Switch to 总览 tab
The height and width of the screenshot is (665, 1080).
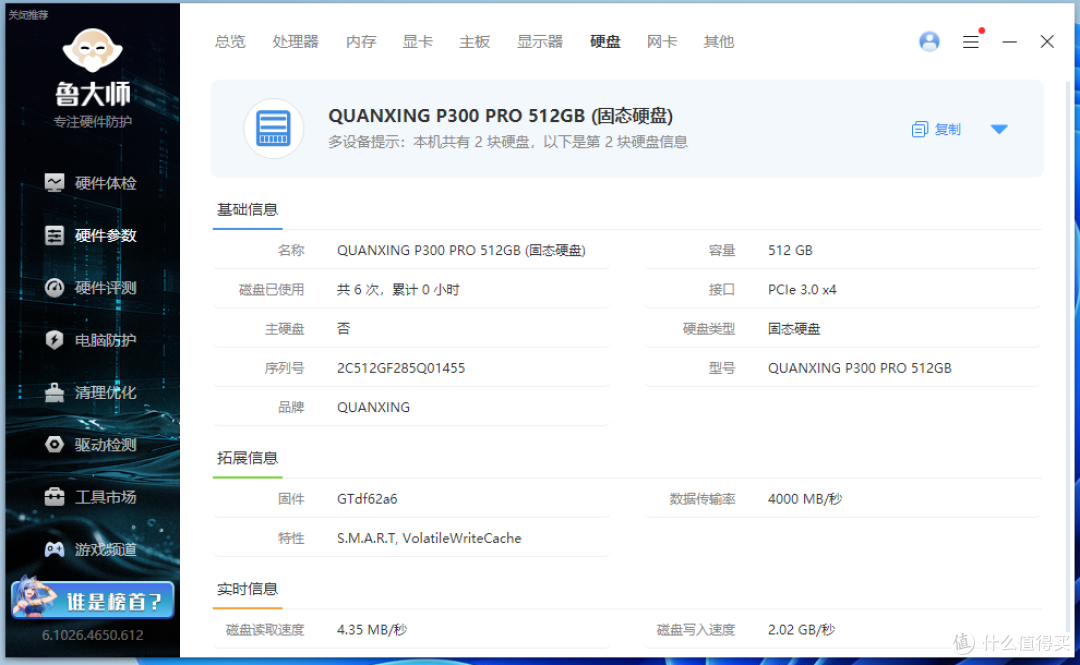coord(229,42)
